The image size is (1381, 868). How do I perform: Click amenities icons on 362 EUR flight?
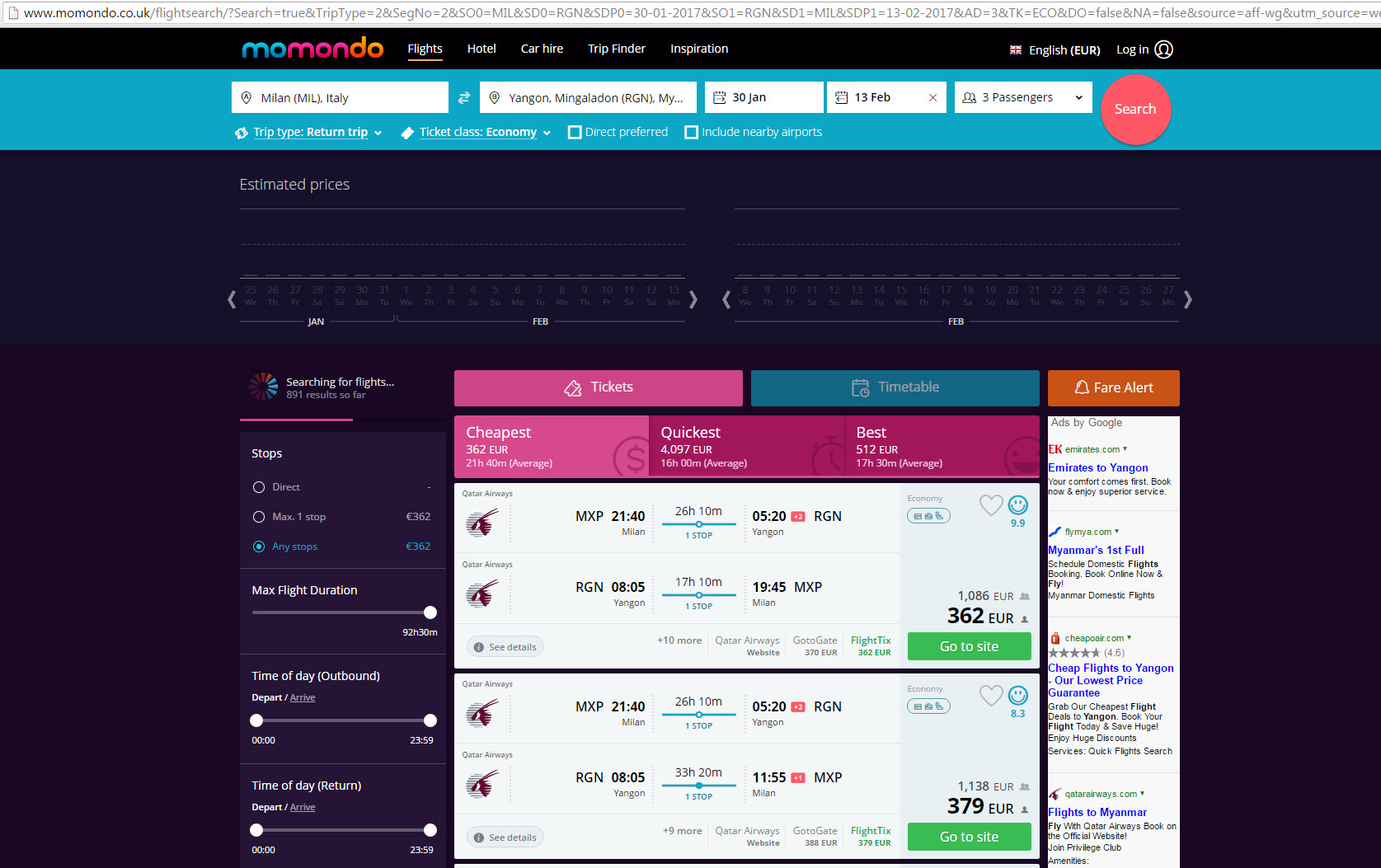[x=928, y=516]
